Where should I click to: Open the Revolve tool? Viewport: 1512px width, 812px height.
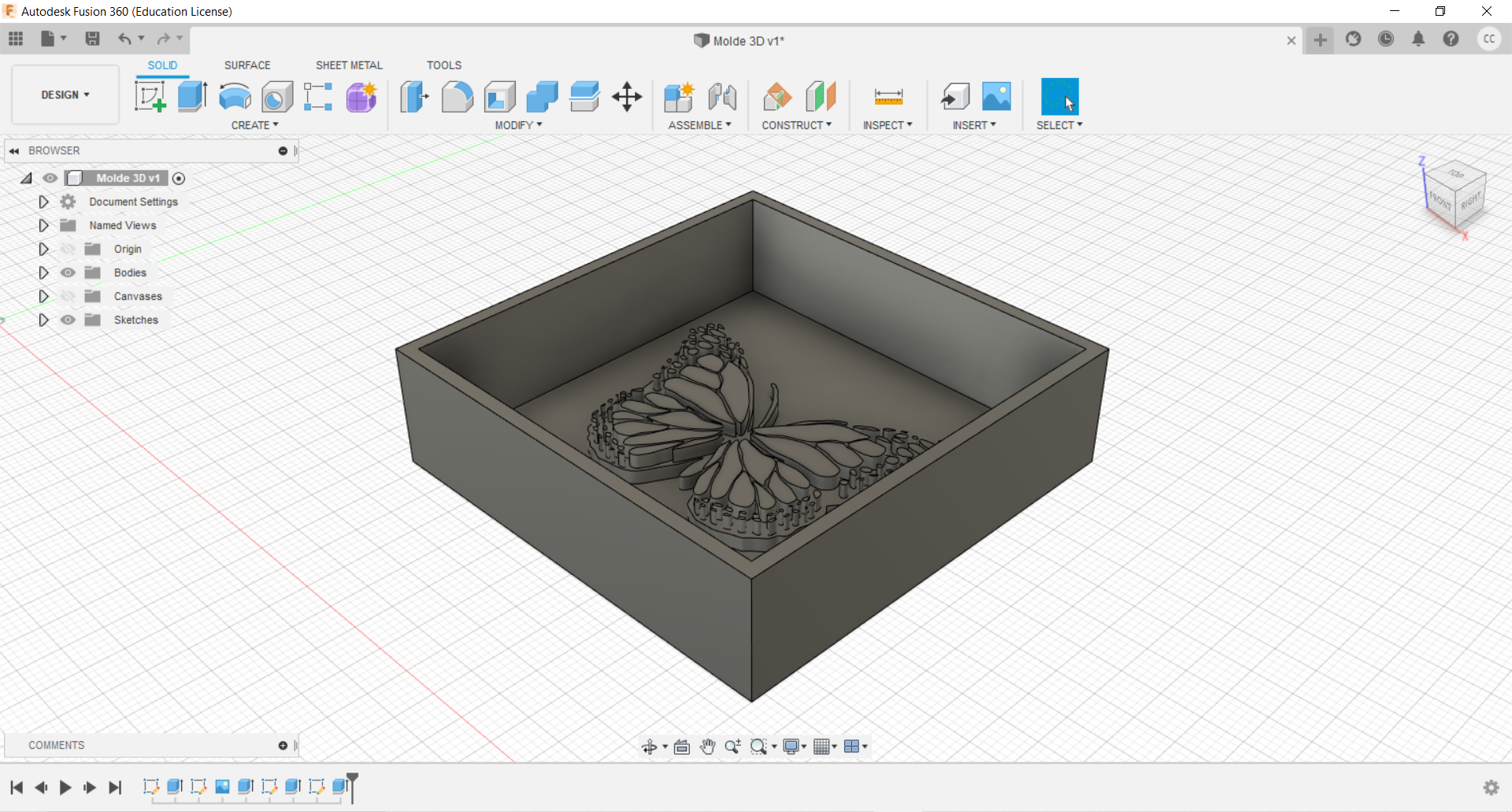[x=234, y=96]
